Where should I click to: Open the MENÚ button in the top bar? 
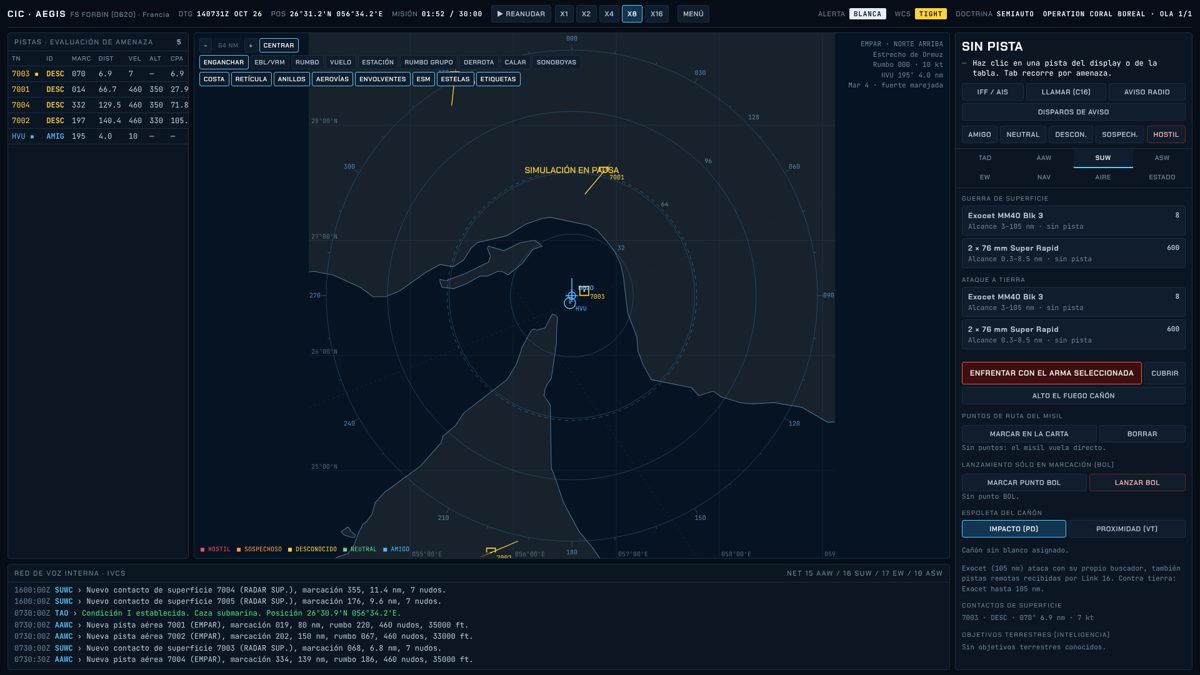[x=693, y=14]
